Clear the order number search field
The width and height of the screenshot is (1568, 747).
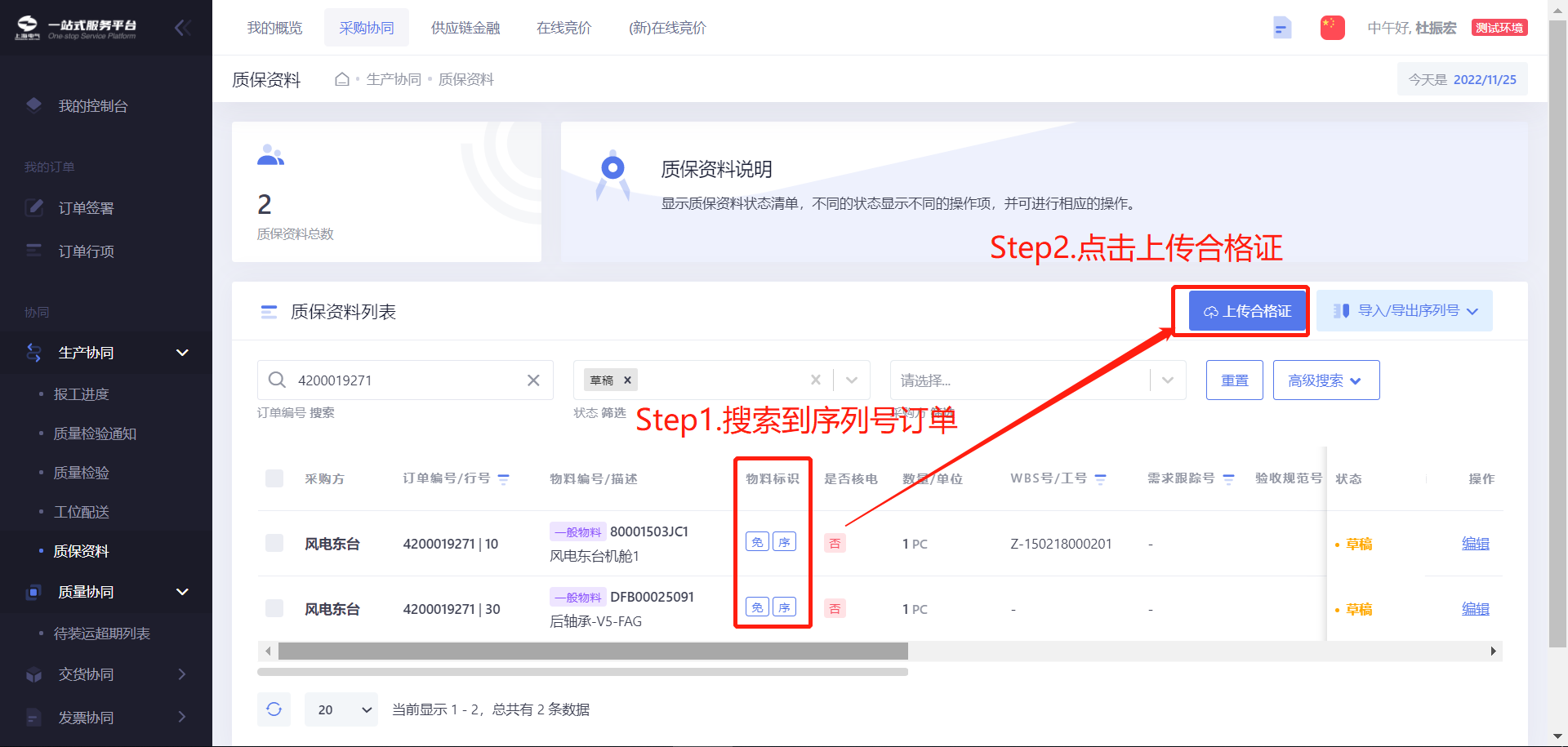pyautogui.click(x=533, y=380)
